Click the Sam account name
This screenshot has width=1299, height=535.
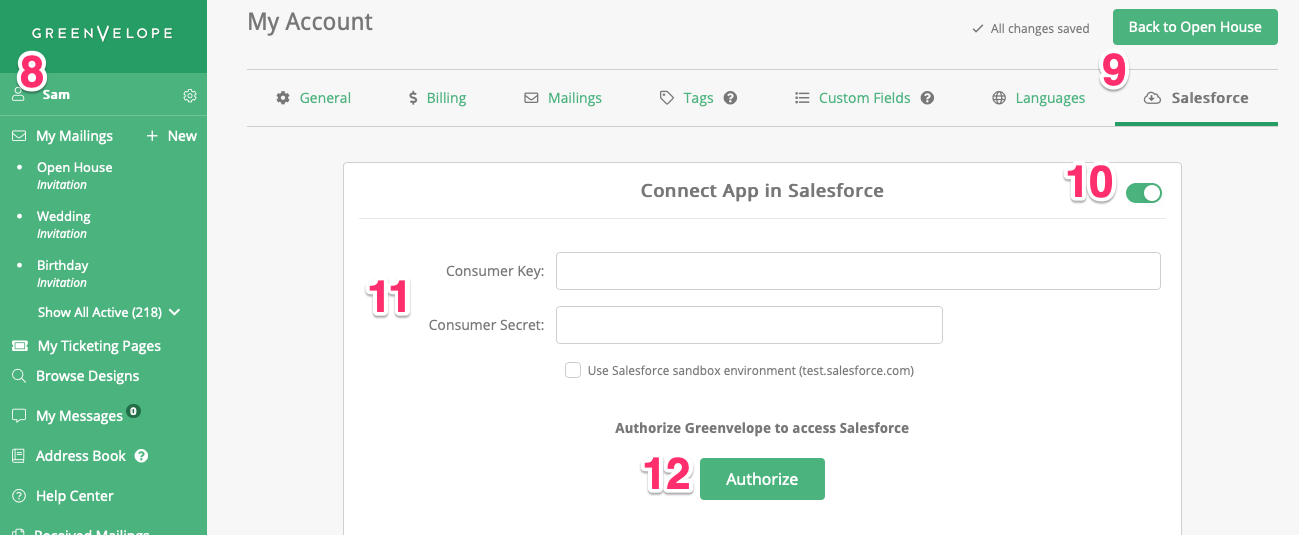[x=56, y=95]
